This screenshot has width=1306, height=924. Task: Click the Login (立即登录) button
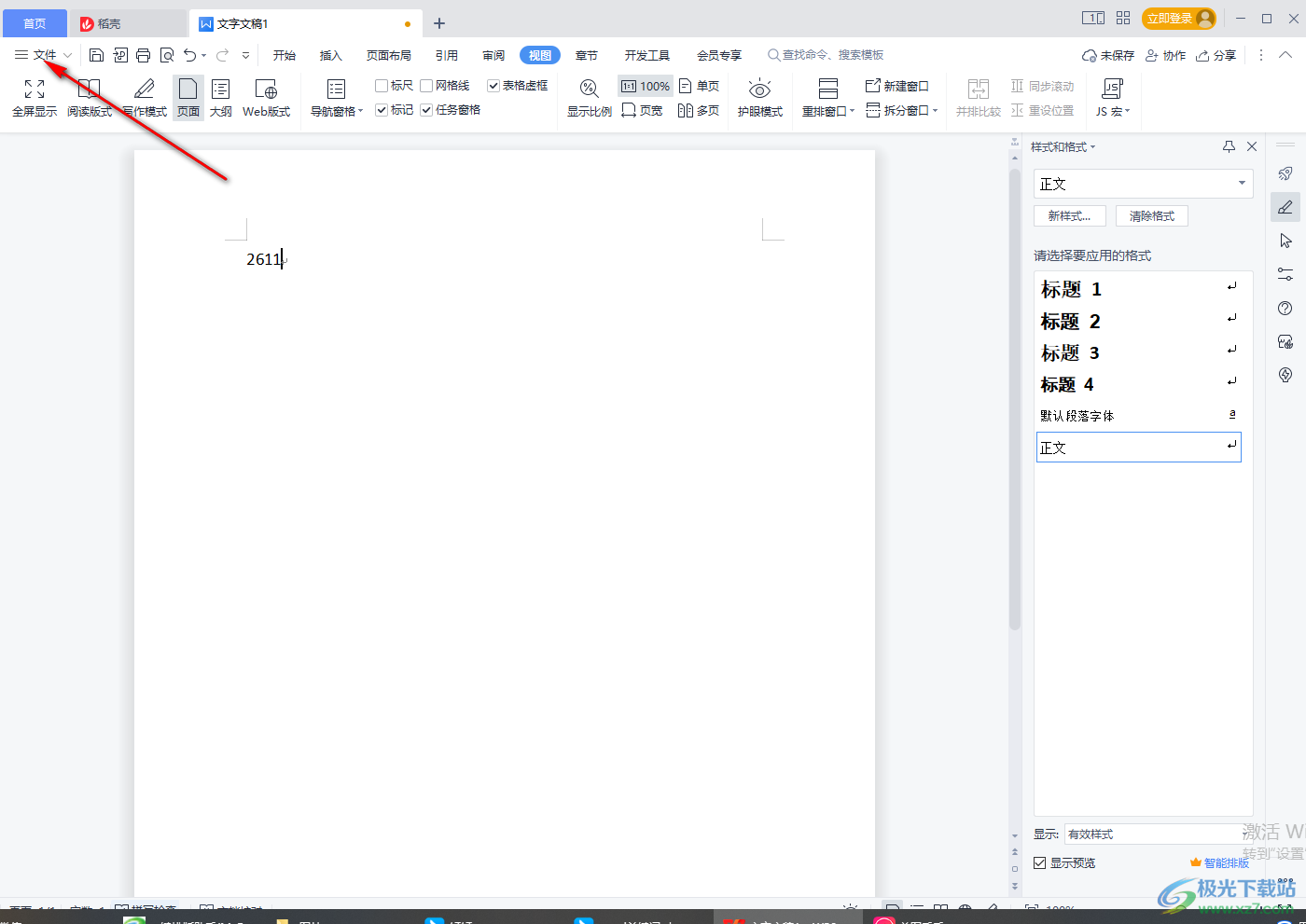1179,19
